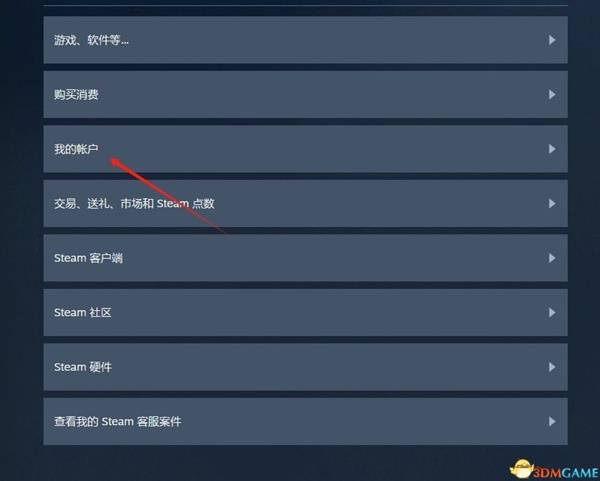Open the Steam 客户端 help topic
The image size is (600, 481).
88,258
